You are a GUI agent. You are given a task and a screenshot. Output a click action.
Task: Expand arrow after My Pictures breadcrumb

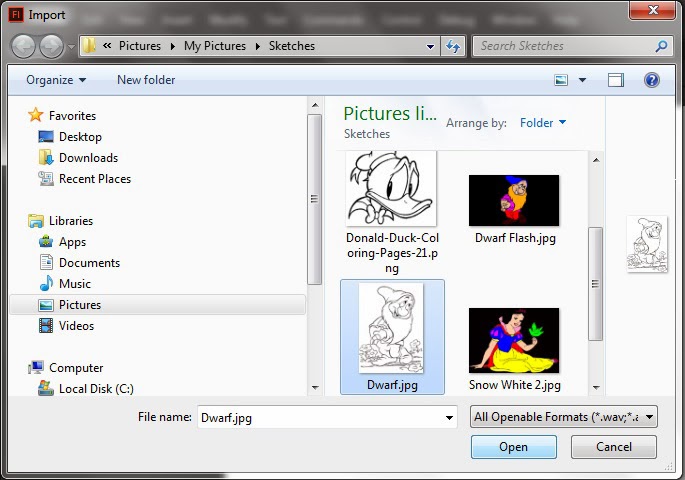pyautogui.click(x=258, y=46)
